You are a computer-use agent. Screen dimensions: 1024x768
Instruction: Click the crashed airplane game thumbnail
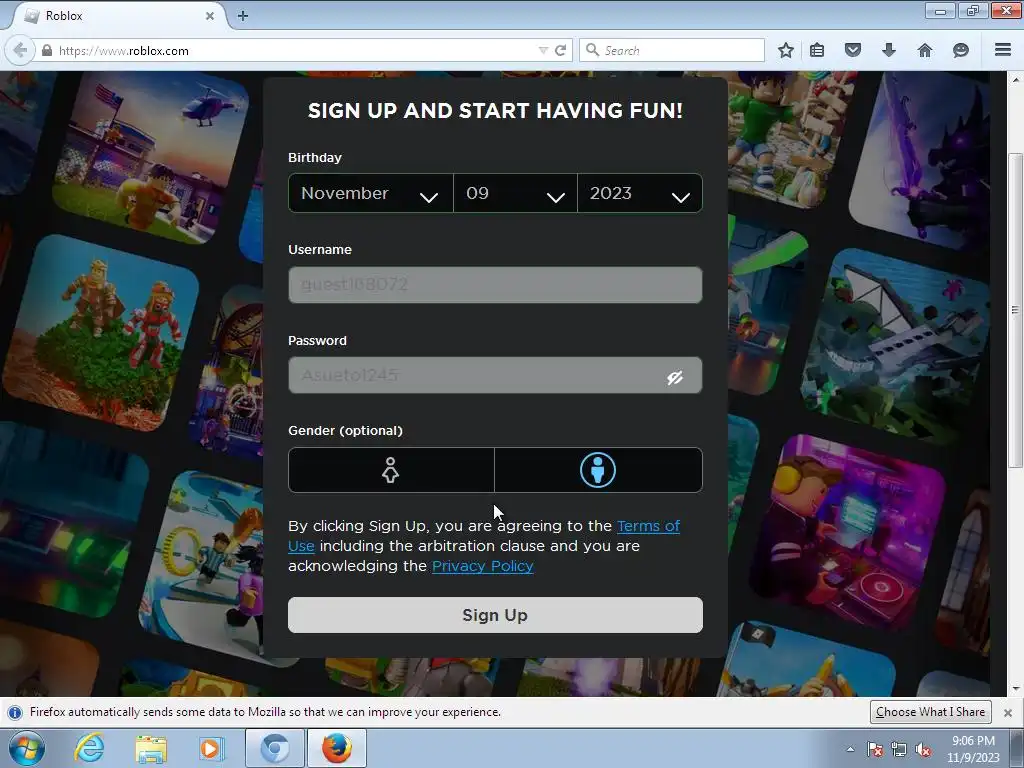click(x=895, y=346)
